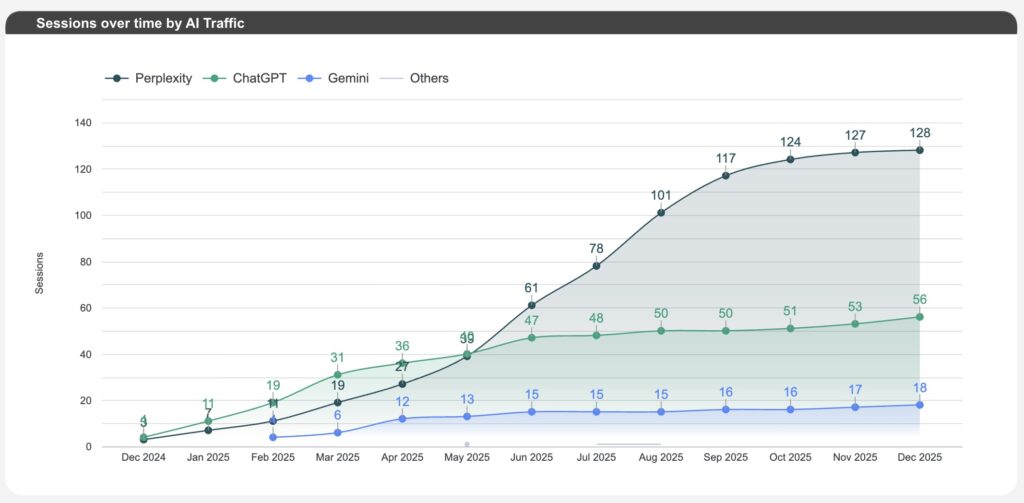1024x503 pixels.
Task: Select Perplexity Aug 2025 data point (101)
Action: point(661,212)
